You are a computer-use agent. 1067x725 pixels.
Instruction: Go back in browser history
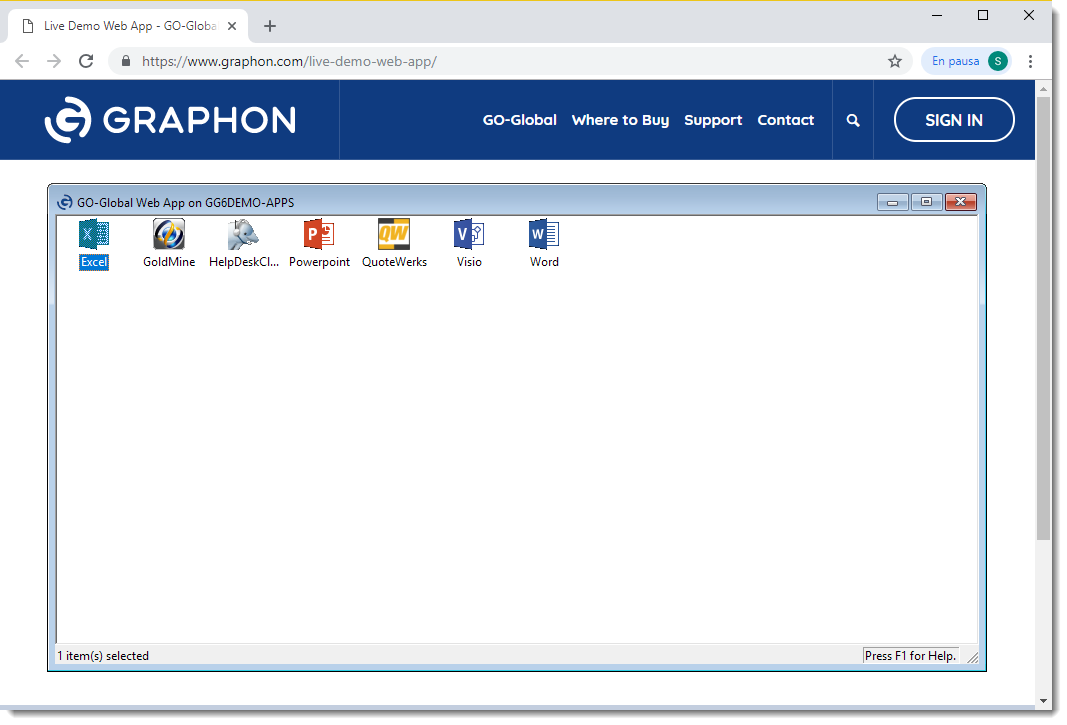coord(22,61)
